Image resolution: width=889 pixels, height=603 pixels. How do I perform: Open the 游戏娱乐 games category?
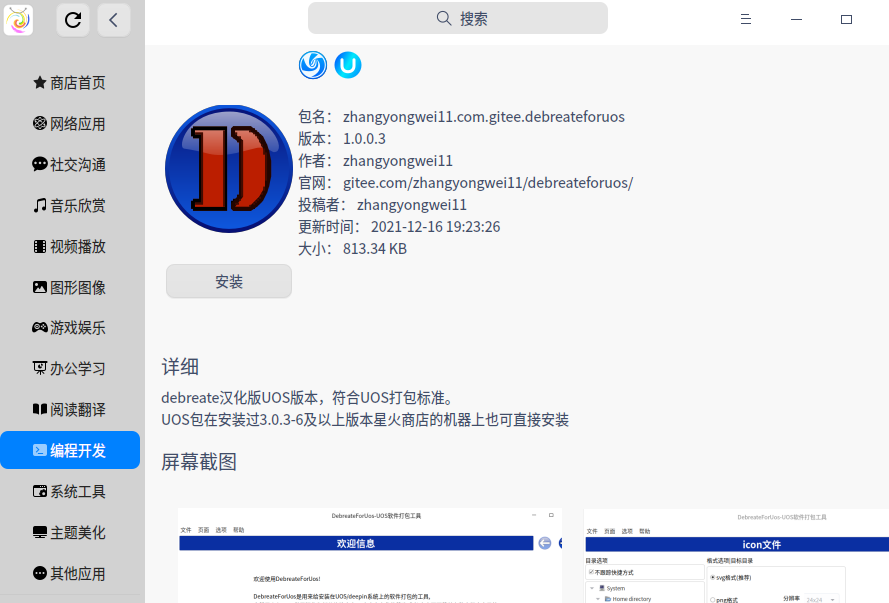(x=72, y=327)
